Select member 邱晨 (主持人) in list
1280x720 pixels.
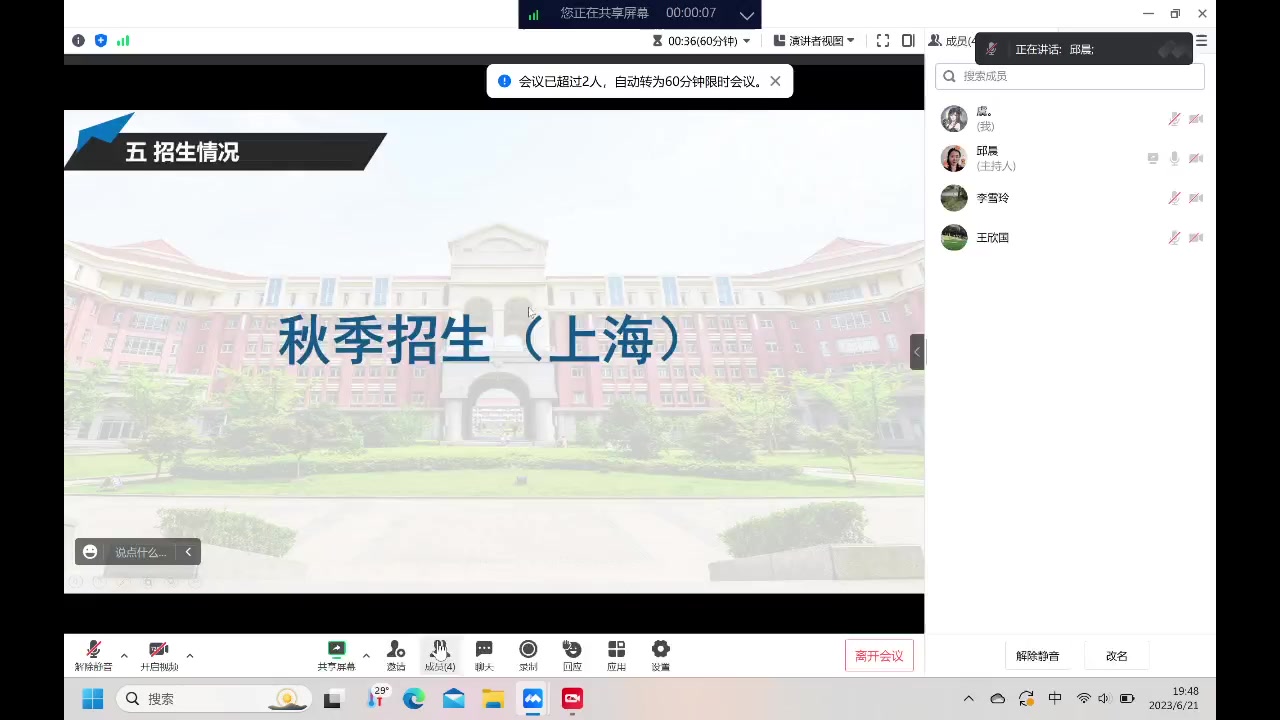(x=1070, y=158)
